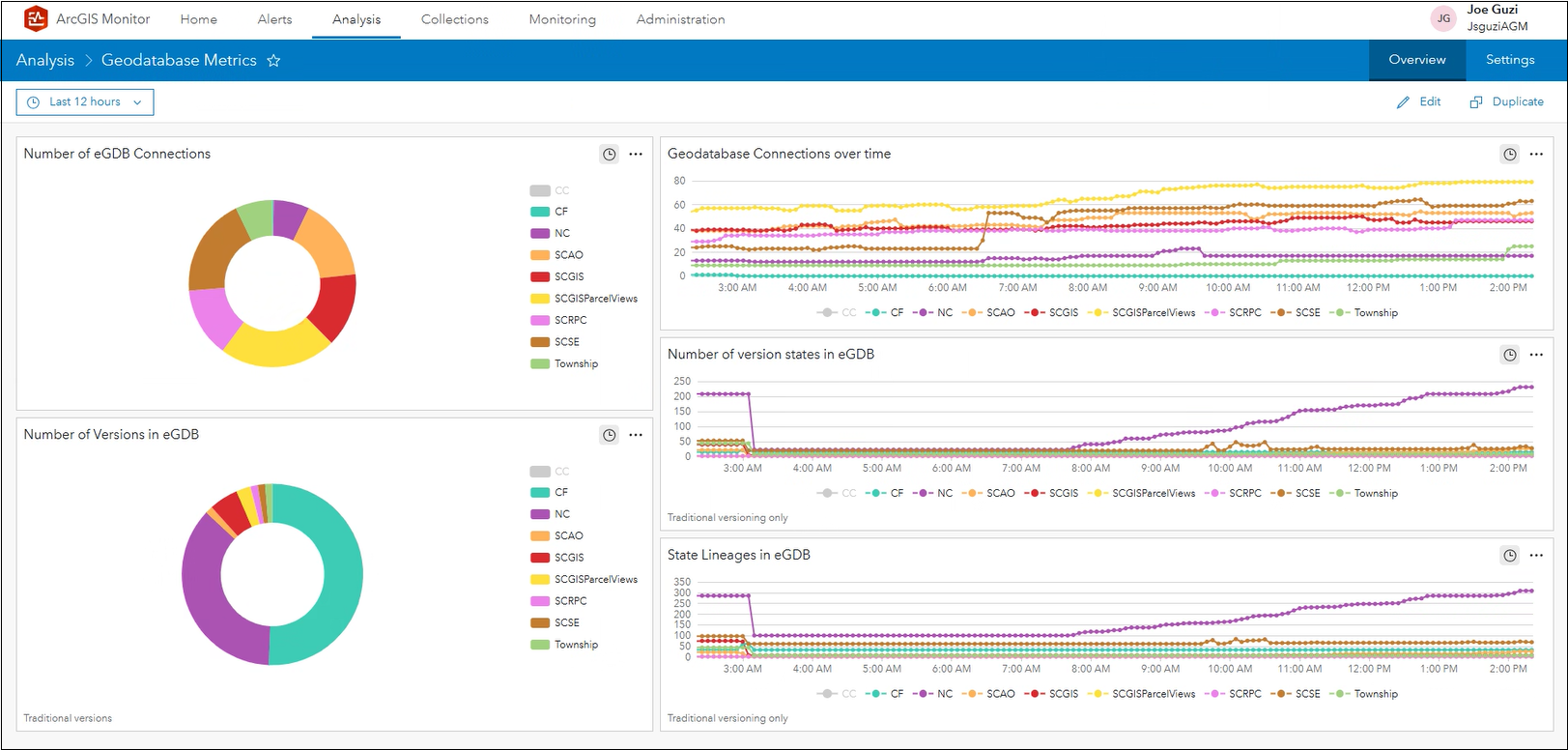Open more options on Number of version states card
The width and height of the screenshot is (1568, 750).
(x=1536, y=355)
